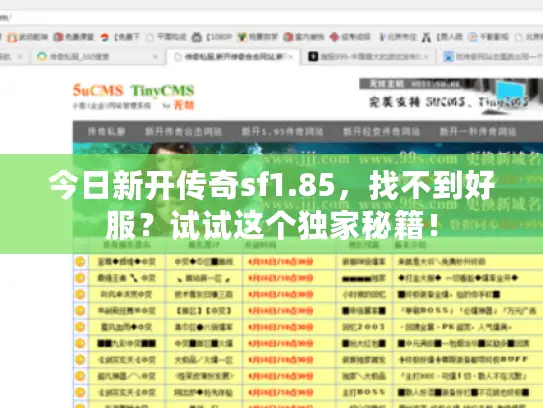Open the top-right SUCMS TinyCMS banner
This screenshot has height=408, width=543.
point(450,97)
